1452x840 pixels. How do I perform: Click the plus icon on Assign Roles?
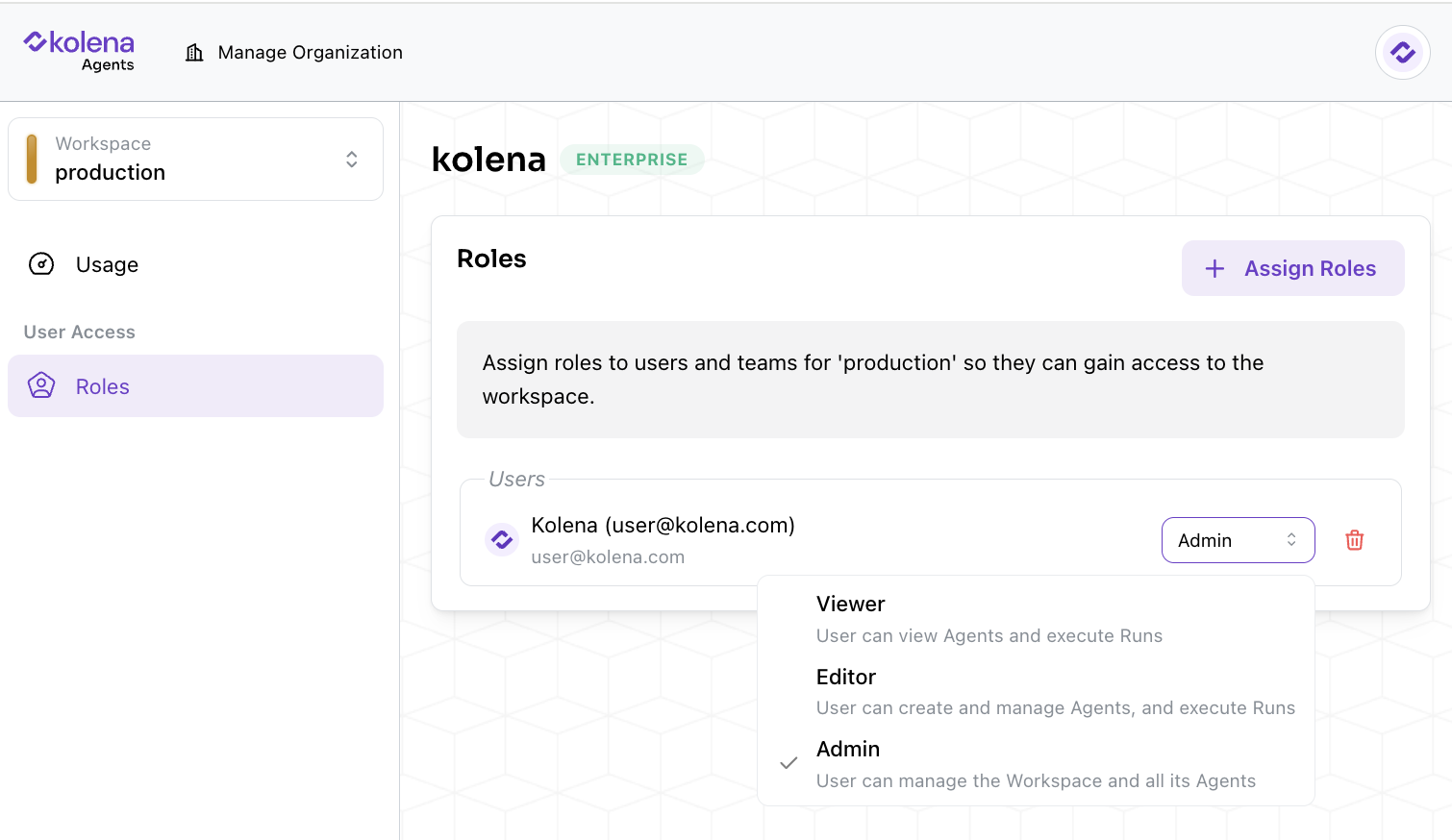[1214, 268]
